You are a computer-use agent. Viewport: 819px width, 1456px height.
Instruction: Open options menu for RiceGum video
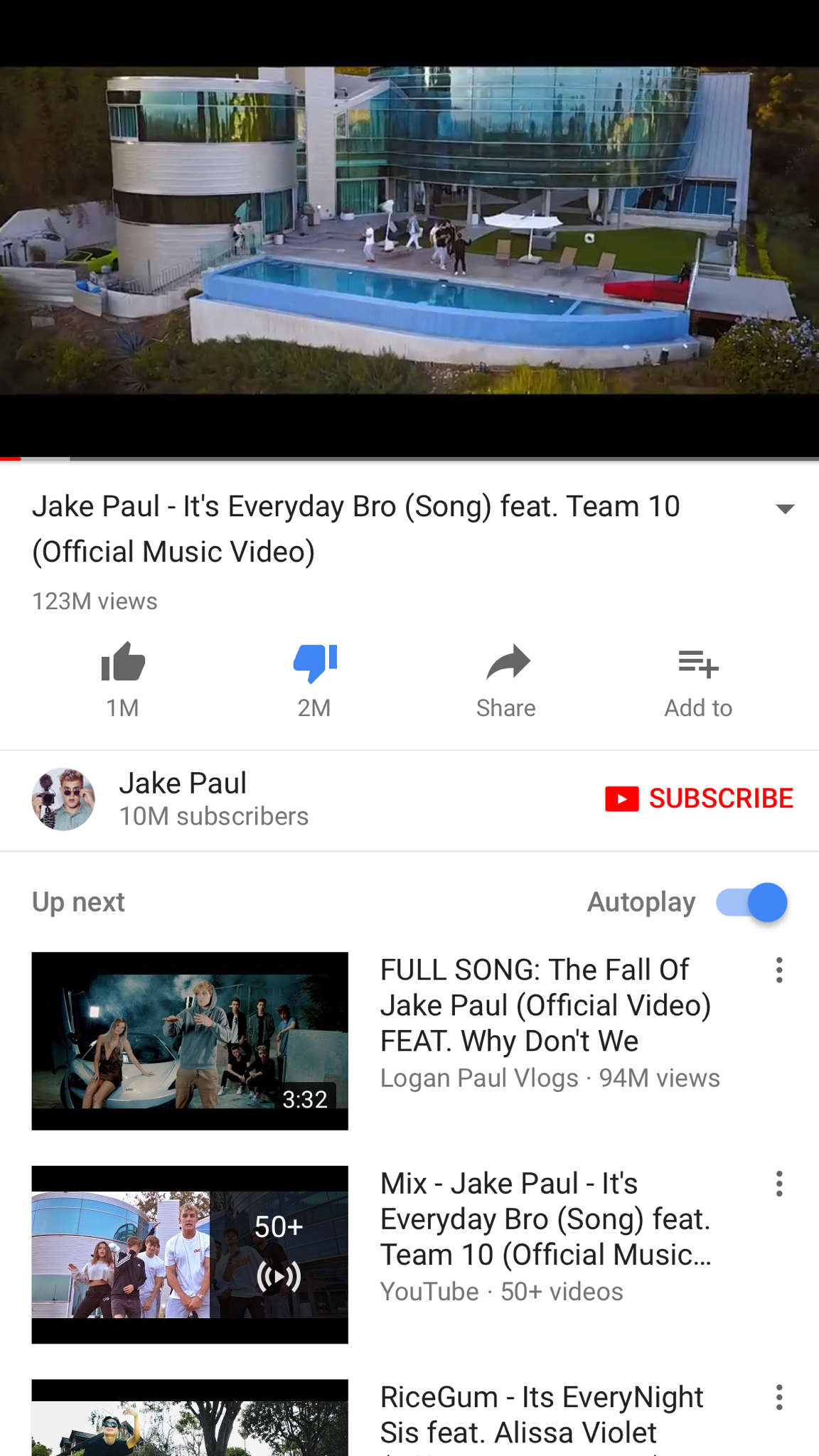coord(779,1397)
